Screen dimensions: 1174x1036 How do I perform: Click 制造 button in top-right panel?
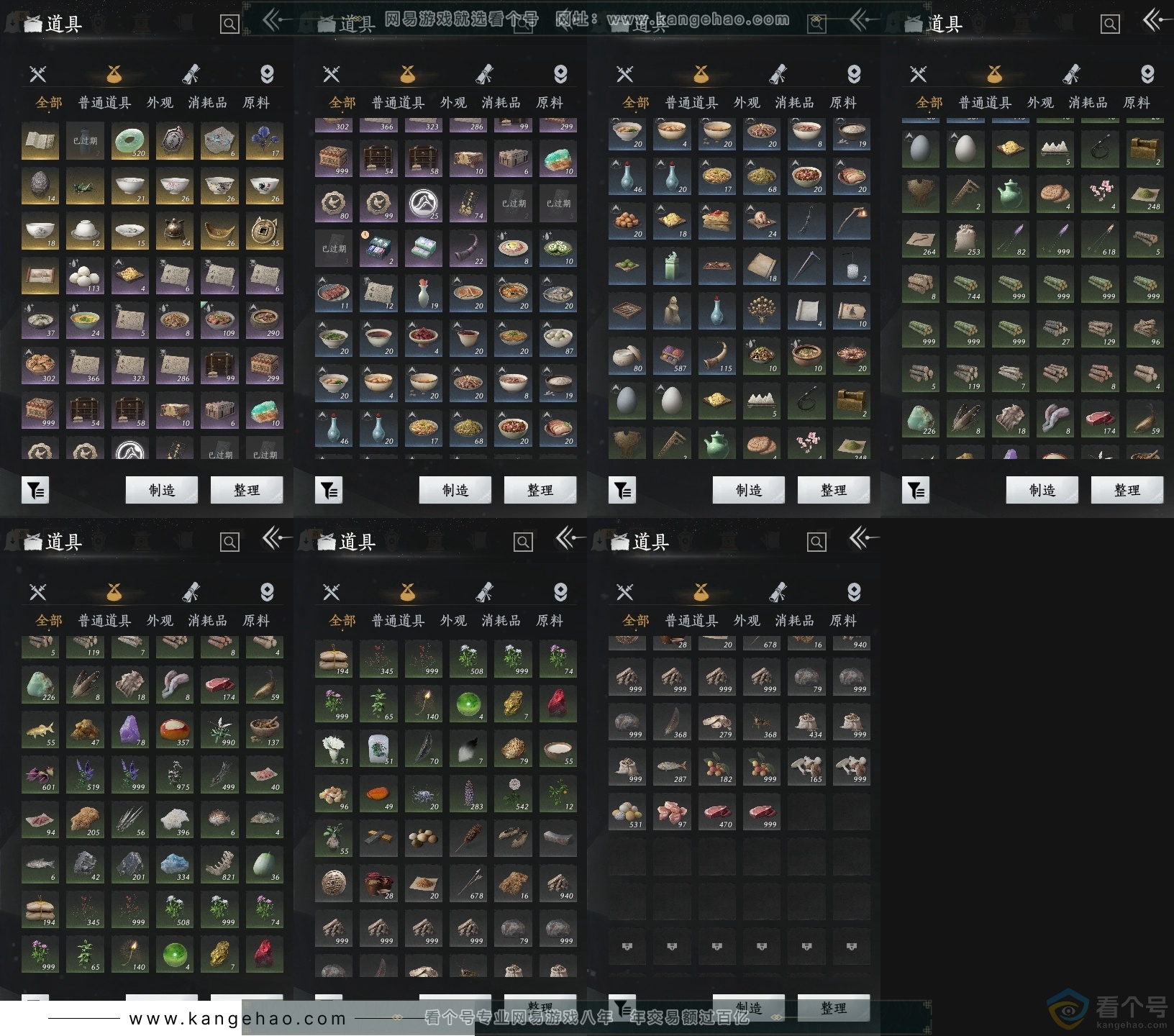click(x=1042, y=490)
